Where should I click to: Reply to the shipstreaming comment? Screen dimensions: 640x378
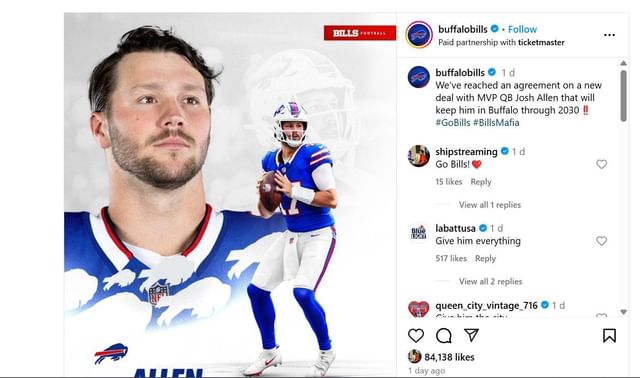[x=481, y=182]
